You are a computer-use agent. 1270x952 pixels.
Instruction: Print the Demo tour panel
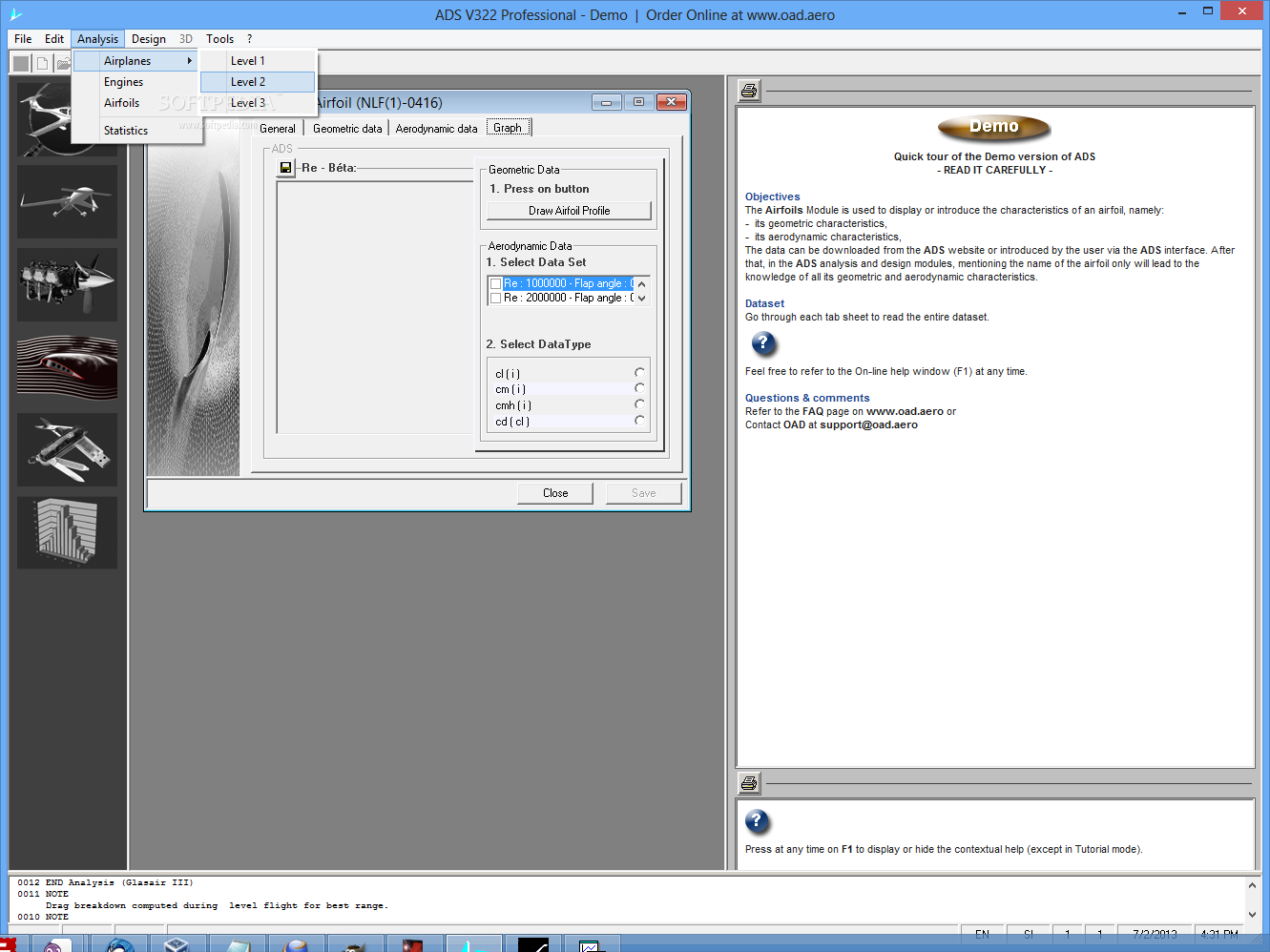[749, 91]
